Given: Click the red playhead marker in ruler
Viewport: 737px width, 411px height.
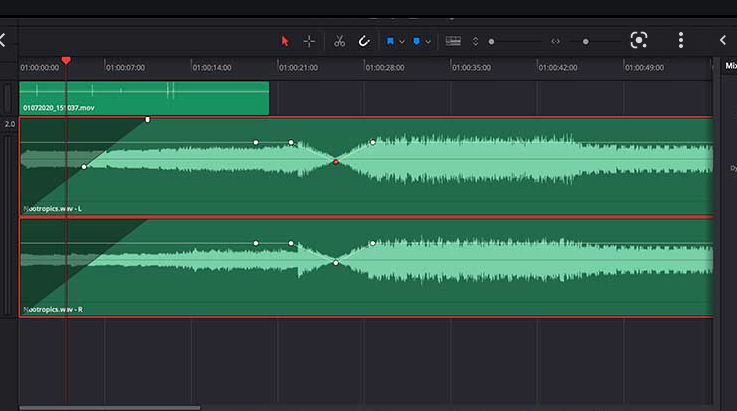Looking at the screenshot, I should [x=66, y=61].
